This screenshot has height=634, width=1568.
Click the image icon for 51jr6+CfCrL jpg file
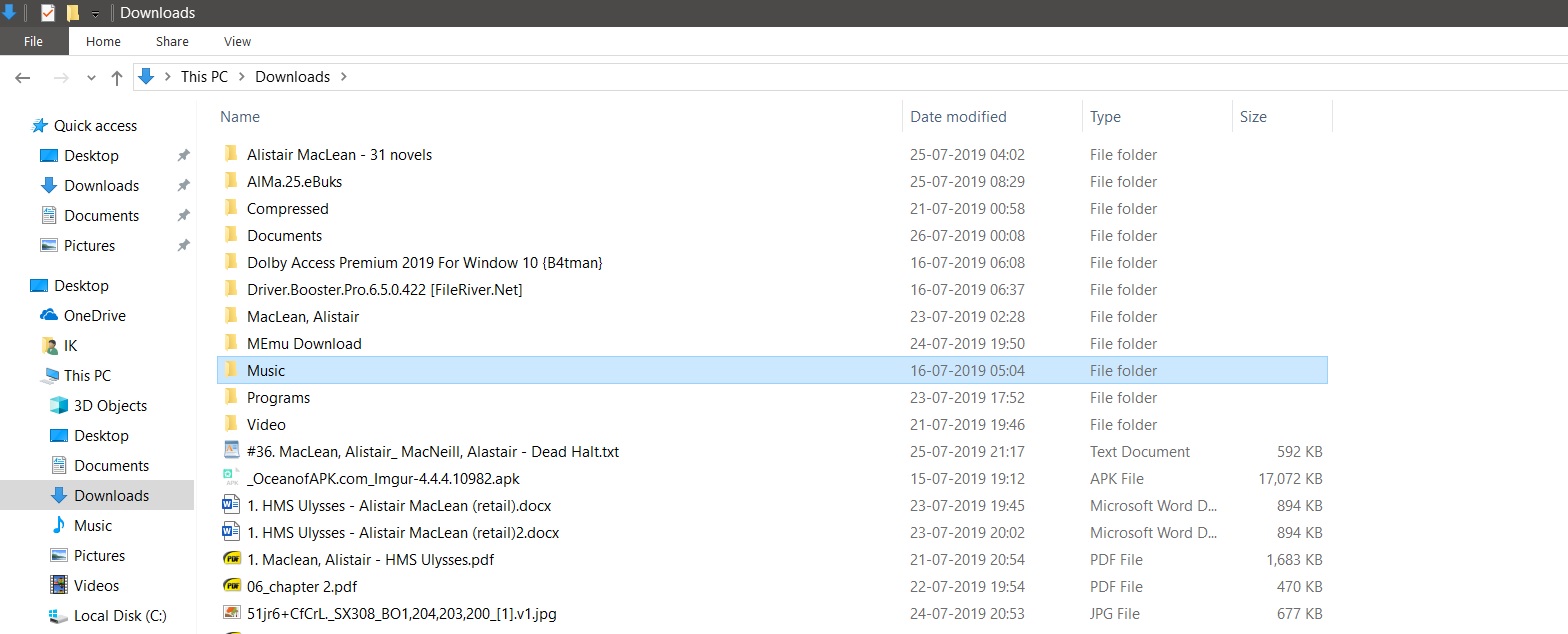(x=232, y=613)
